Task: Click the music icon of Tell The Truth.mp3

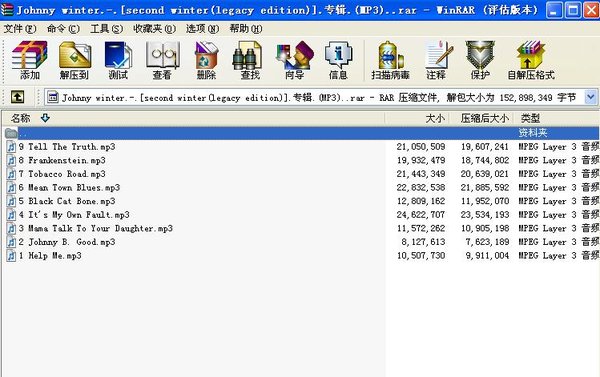Action: click(11, 147)
